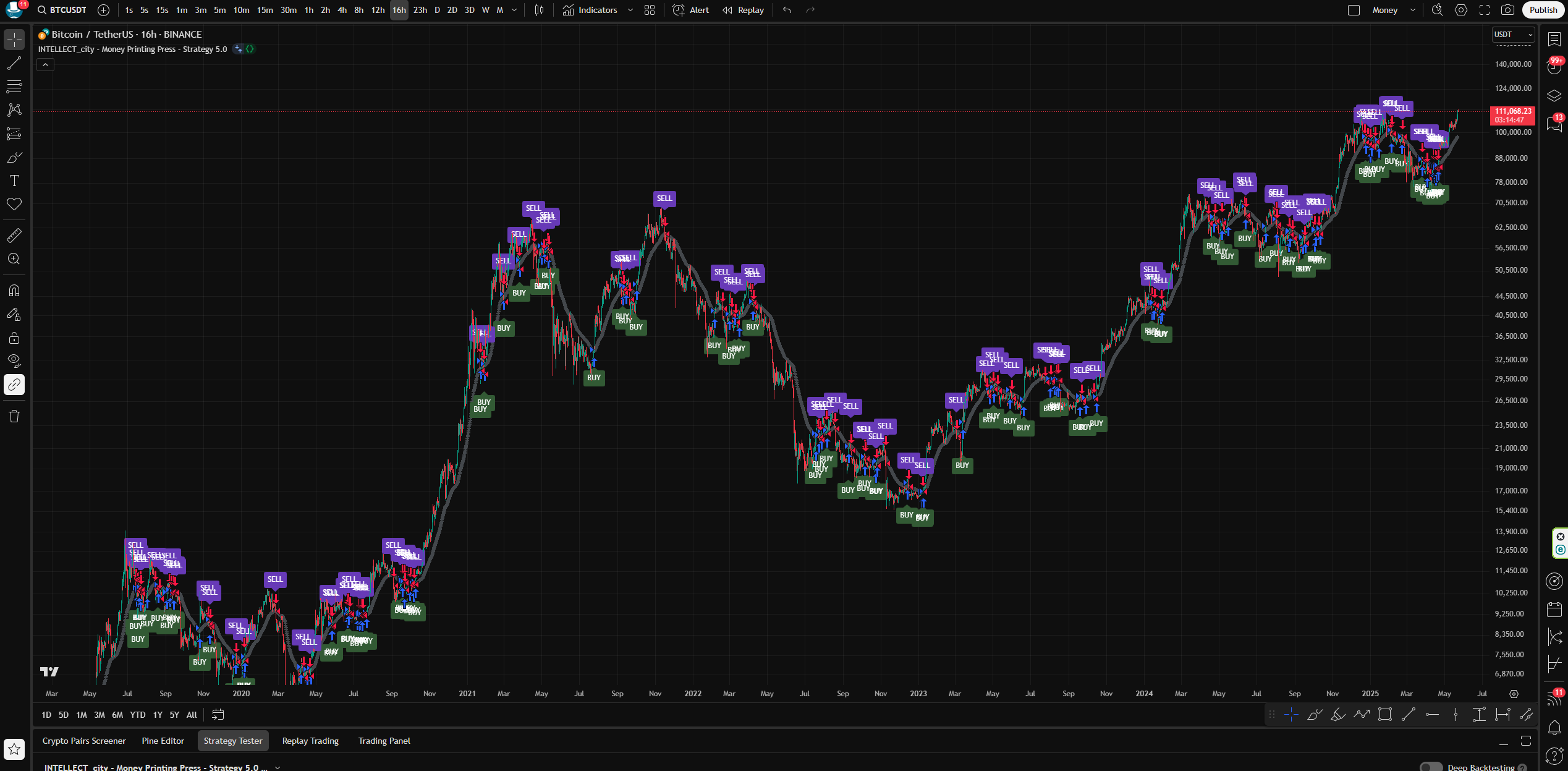
Task: Set the range to 1Y
Action: click(158, 715)
